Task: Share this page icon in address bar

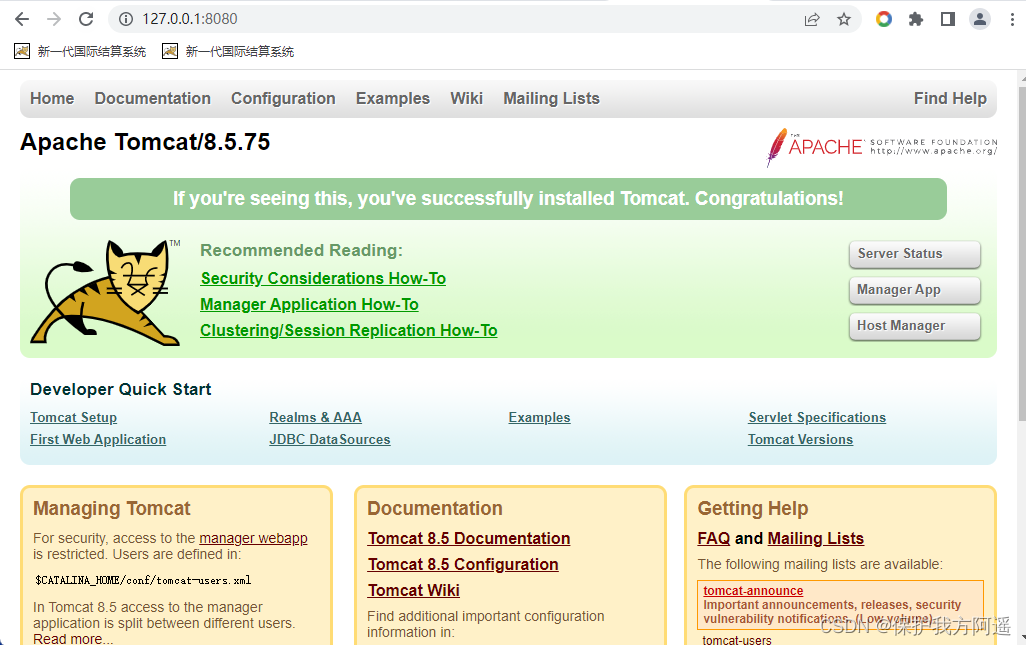Action: pyautogui.click(x=812, y=19)
